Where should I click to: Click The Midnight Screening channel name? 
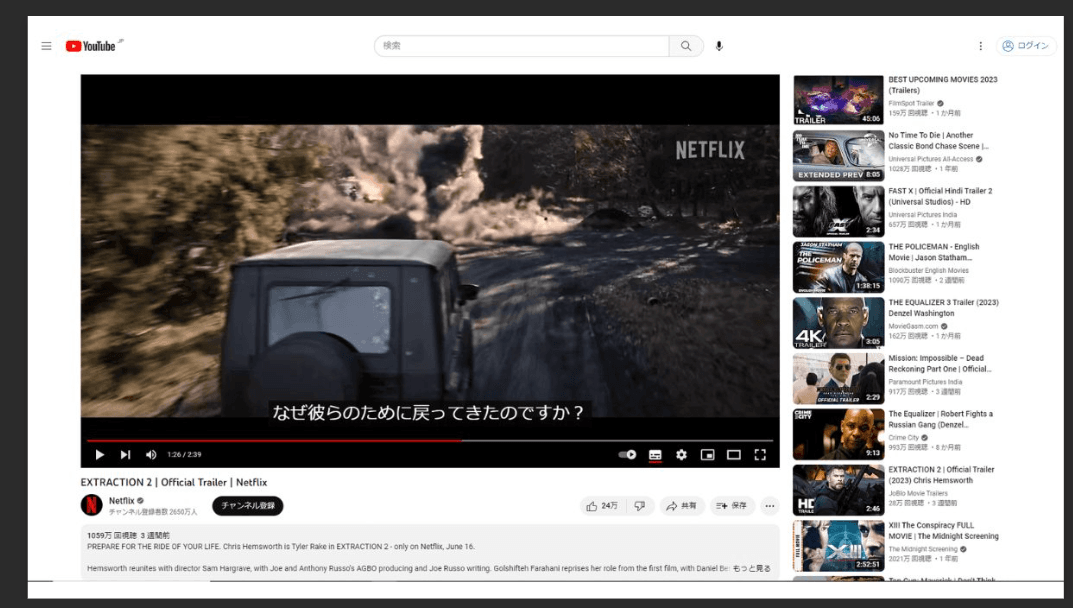point(922,549)
